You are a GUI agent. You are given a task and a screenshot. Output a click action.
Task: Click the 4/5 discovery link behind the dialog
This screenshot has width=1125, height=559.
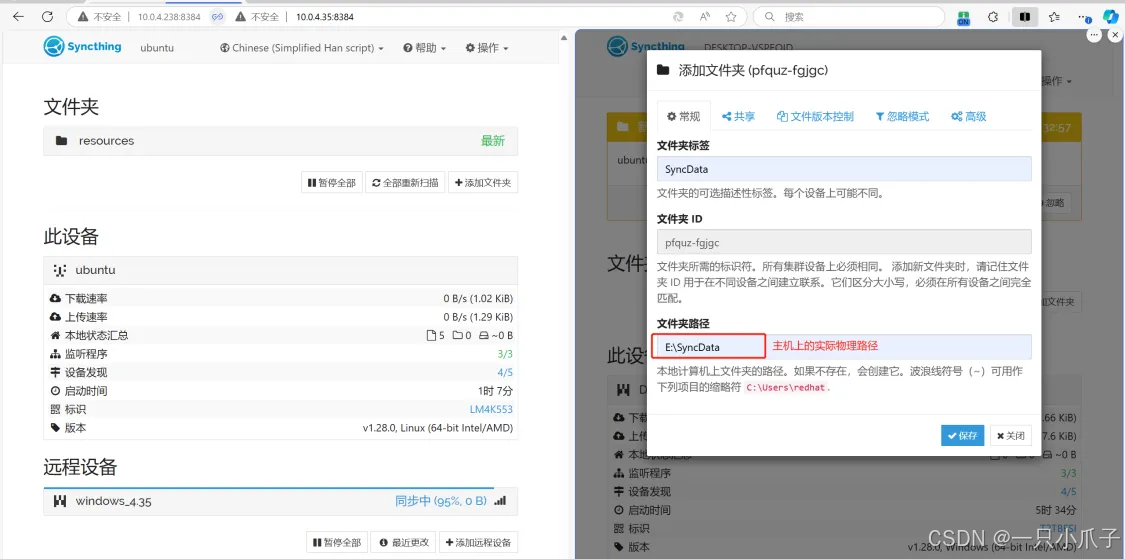point(1068,492)
